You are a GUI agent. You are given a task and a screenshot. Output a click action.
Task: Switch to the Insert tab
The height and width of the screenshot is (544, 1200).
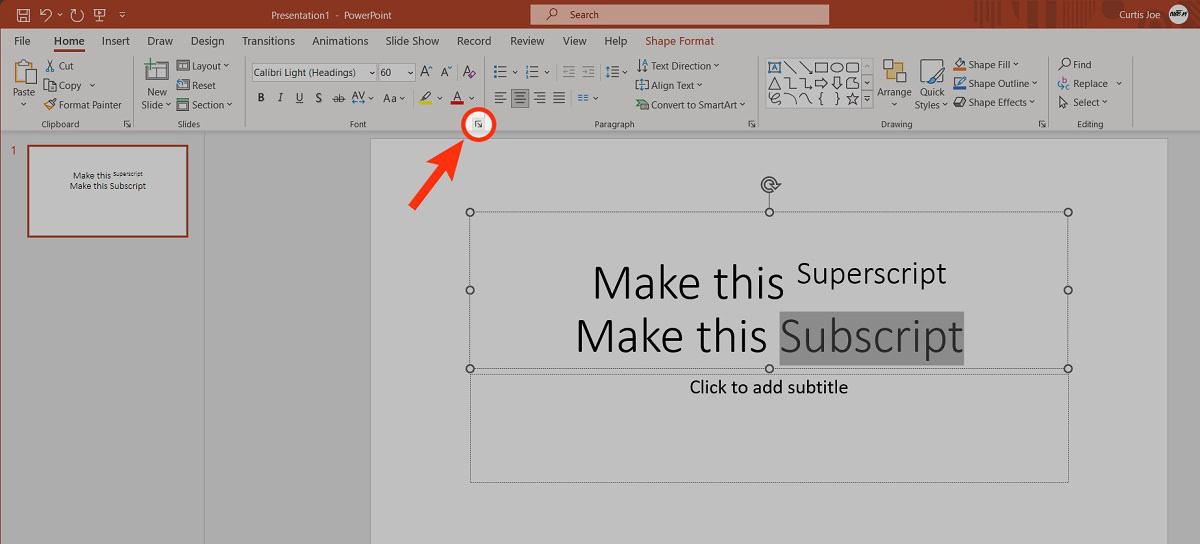pyautogui.click(x=115, y=41)
